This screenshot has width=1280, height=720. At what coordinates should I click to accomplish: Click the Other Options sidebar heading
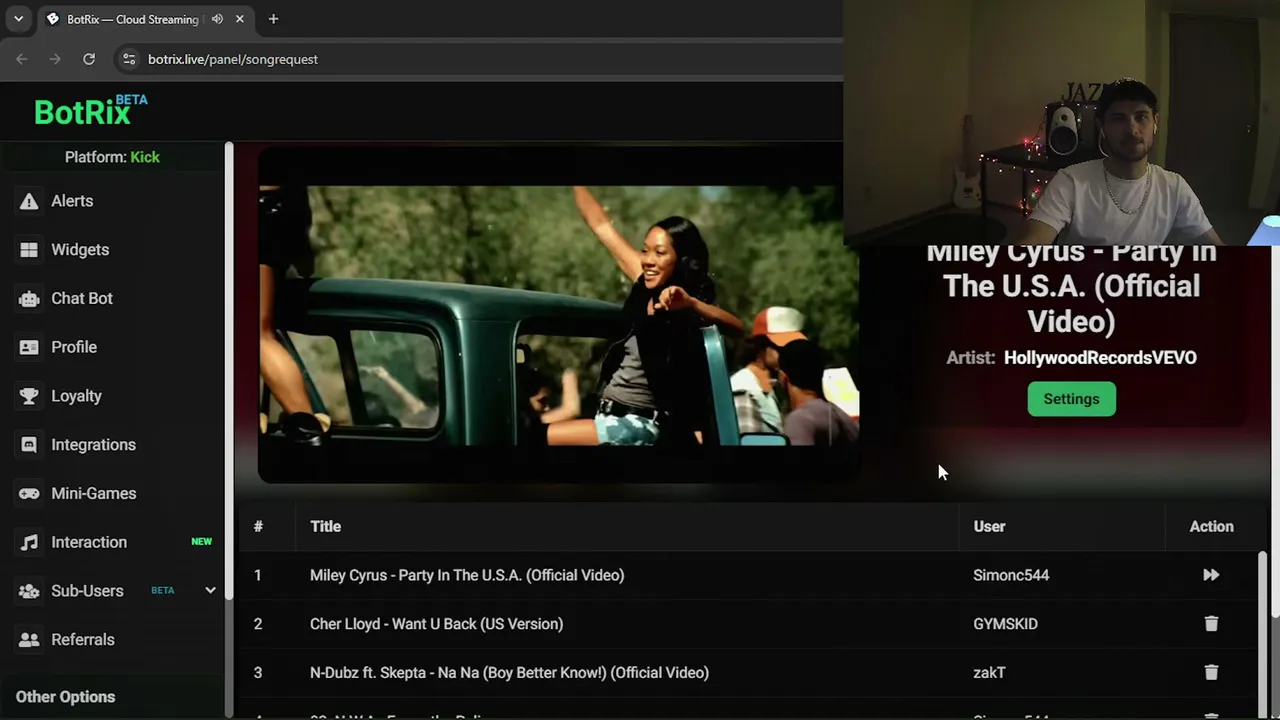point(65,697)
